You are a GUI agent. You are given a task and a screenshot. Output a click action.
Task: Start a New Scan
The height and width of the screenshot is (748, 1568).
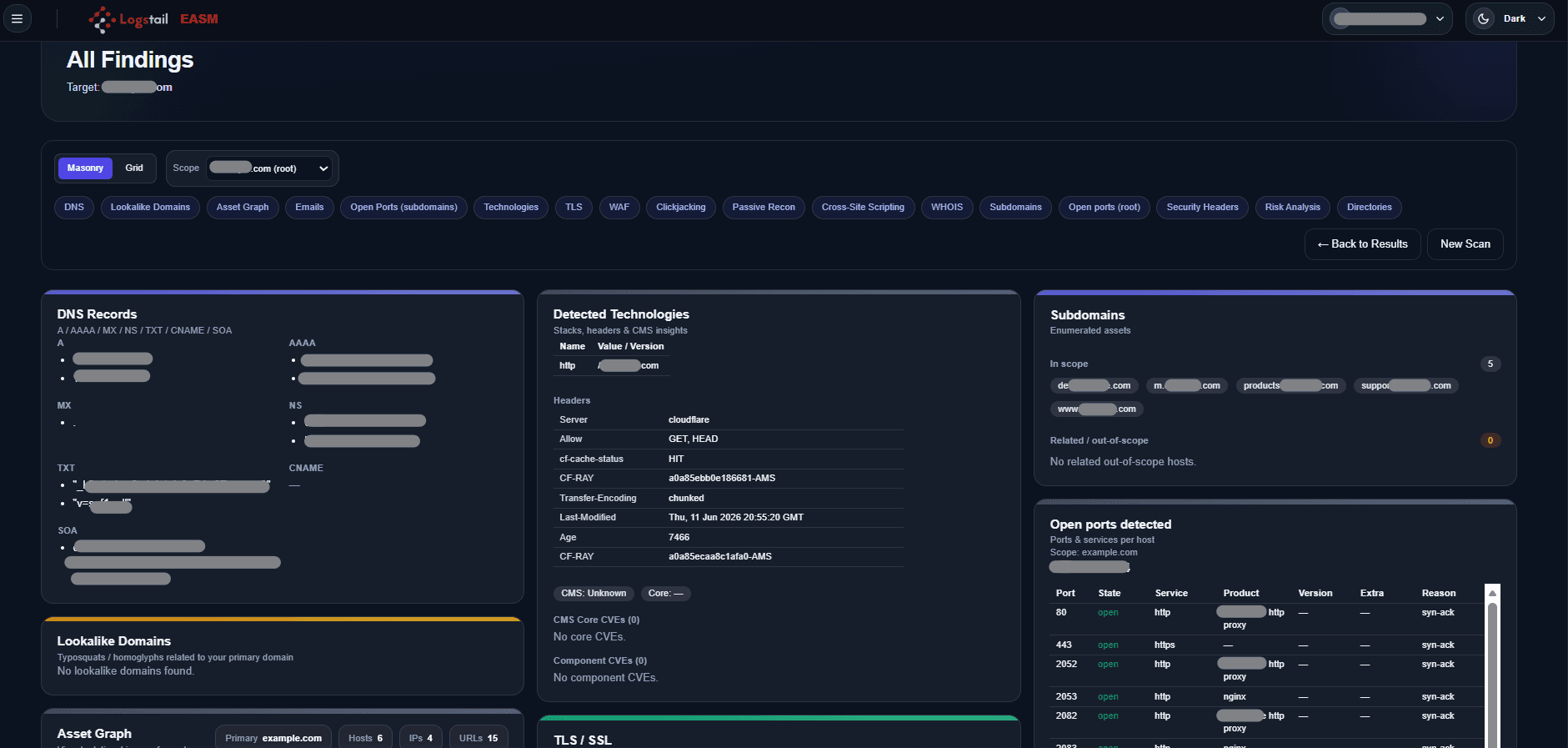coord(1465,243)
